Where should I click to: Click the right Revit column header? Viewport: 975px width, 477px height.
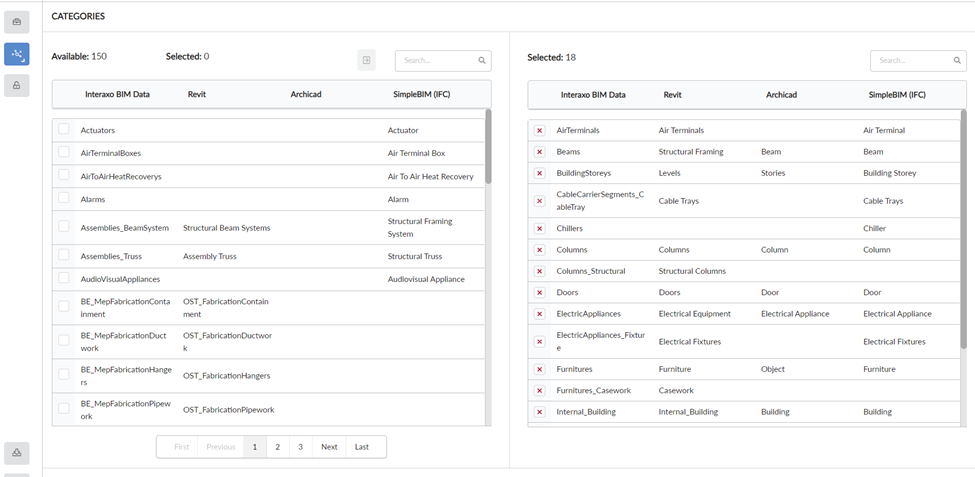[x=672, y=95]
